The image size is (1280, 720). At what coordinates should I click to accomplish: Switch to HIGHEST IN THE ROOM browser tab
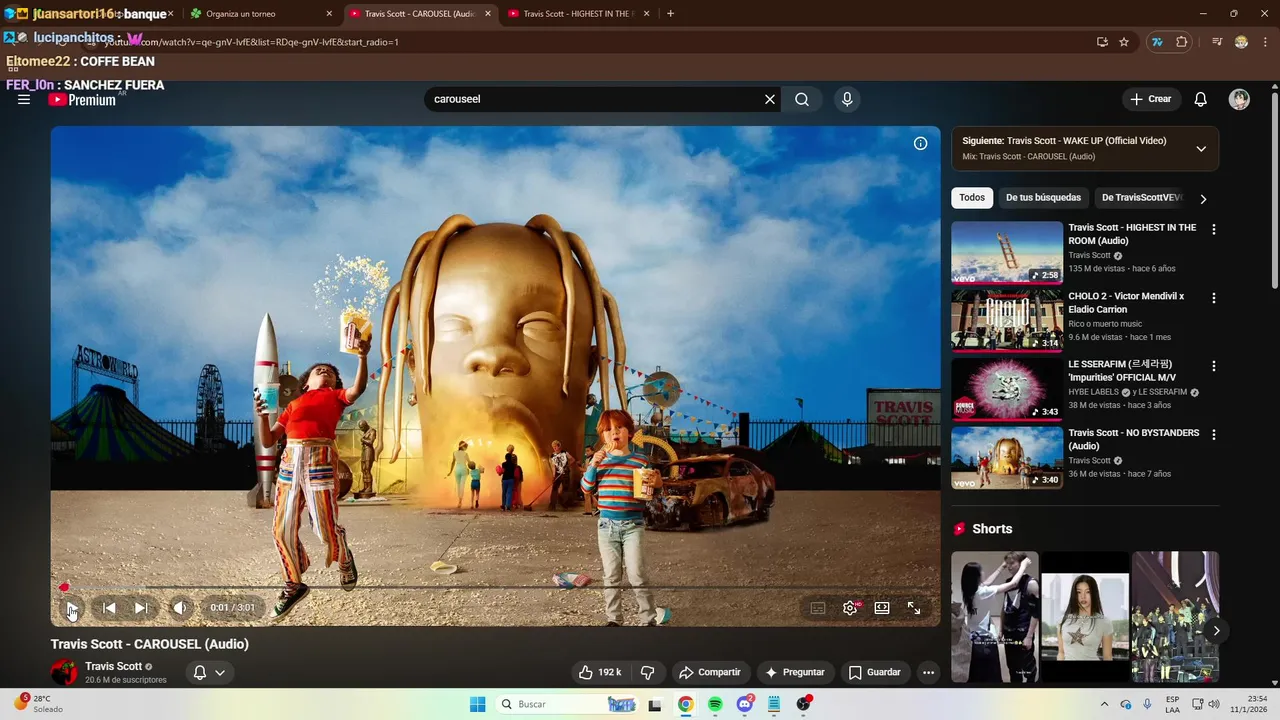click(580, 14)
